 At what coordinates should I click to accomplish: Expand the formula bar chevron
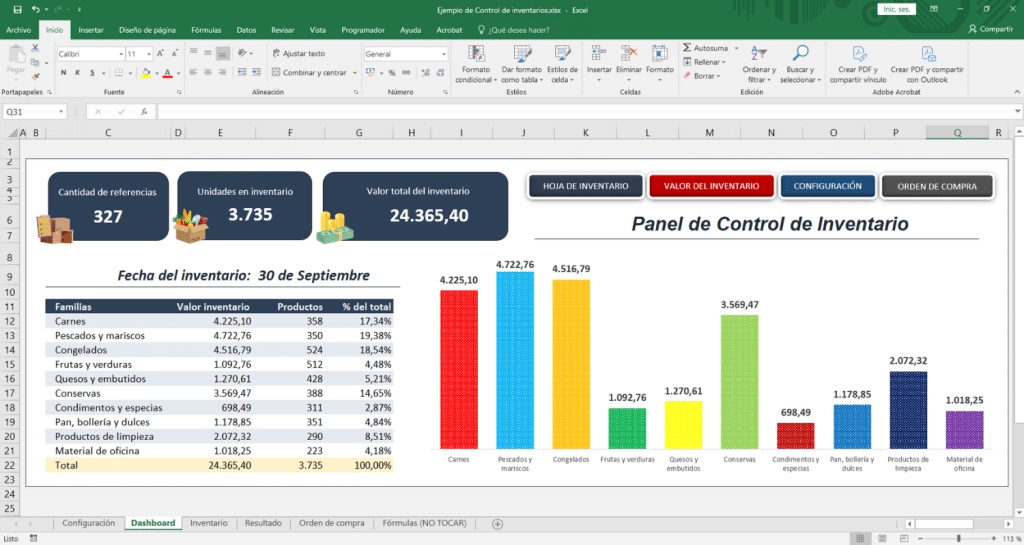click(1017, 112)
